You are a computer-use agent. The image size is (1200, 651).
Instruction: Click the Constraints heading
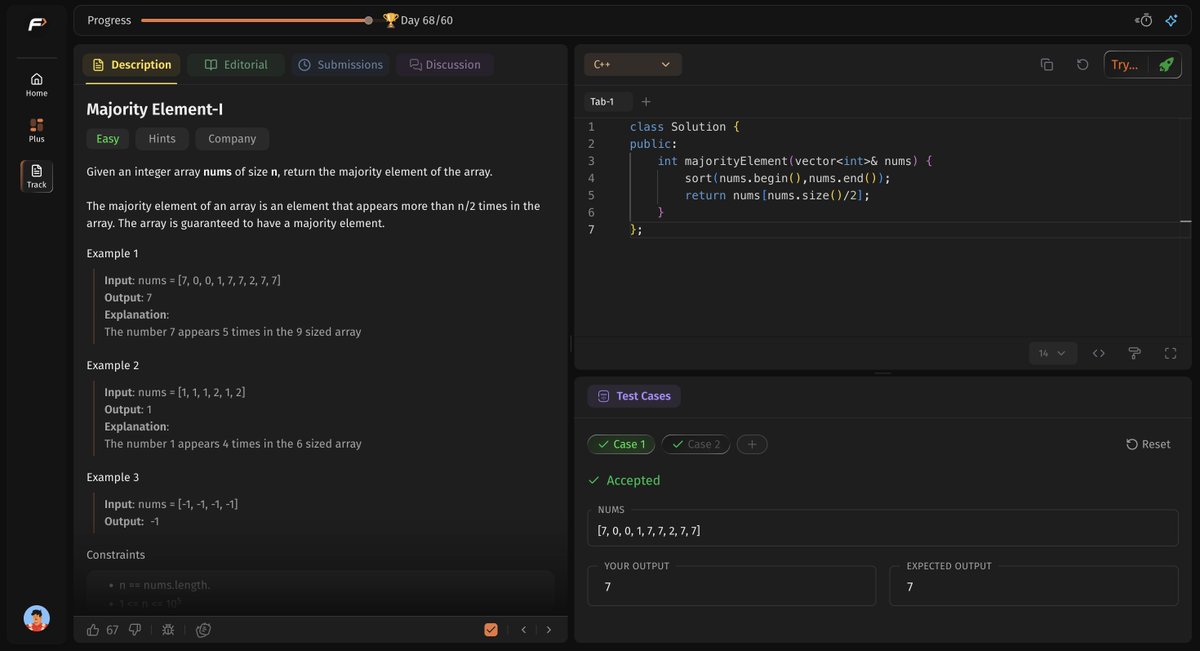(x=116, y=555)
